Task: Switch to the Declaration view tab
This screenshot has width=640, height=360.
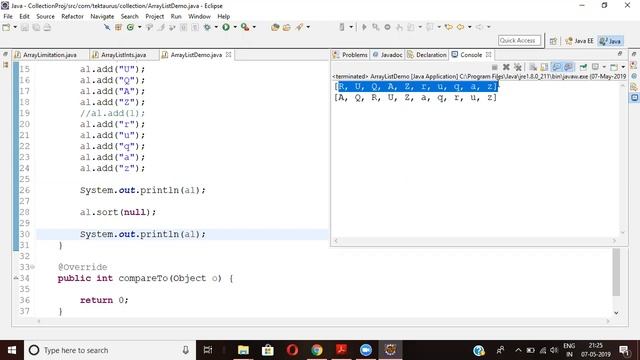Action: [x=427, y=55]
